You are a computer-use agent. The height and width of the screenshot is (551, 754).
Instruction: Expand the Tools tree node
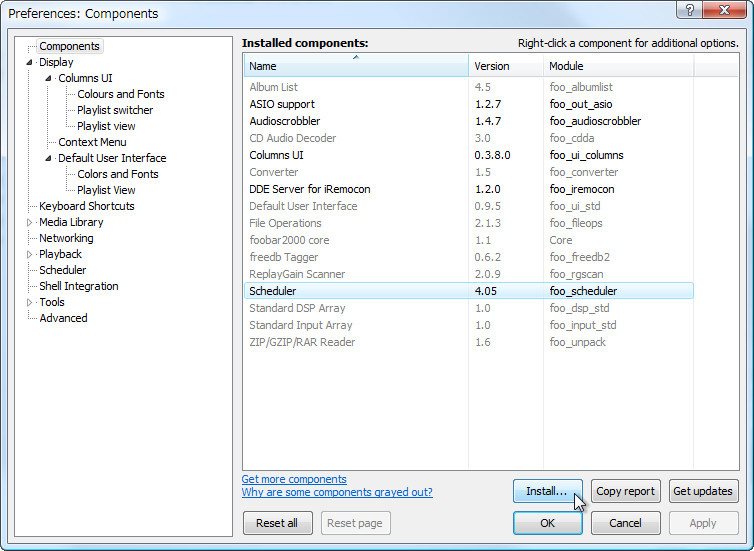(x=29, y=302)
